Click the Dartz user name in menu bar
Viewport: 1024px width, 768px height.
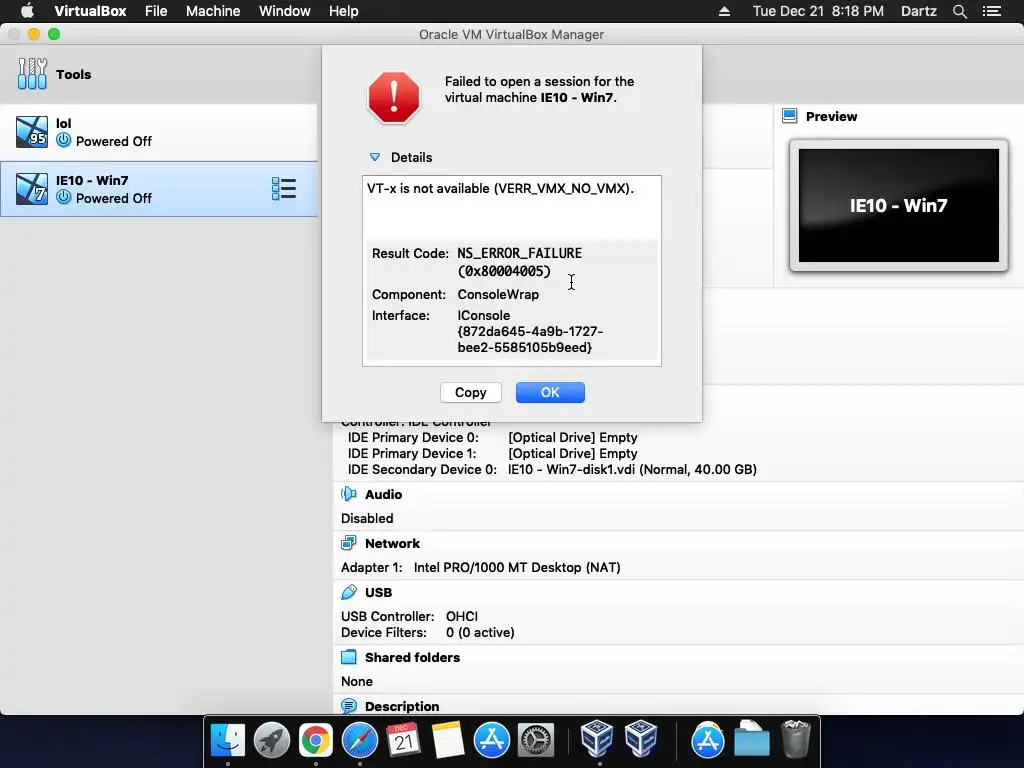click(918, 11)
